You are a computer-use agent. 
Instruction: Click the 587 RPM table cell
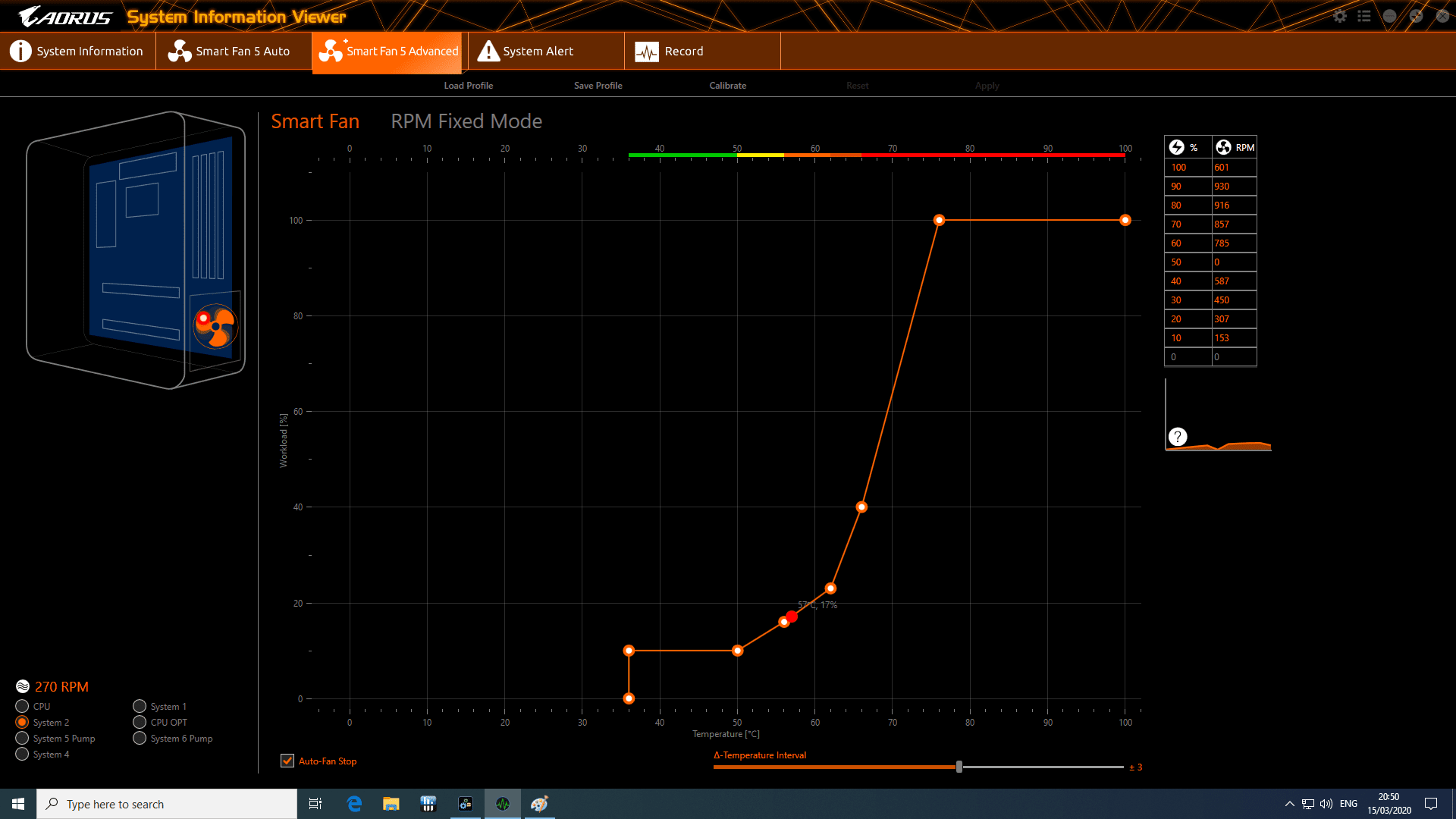click(x=1234, y=281)
